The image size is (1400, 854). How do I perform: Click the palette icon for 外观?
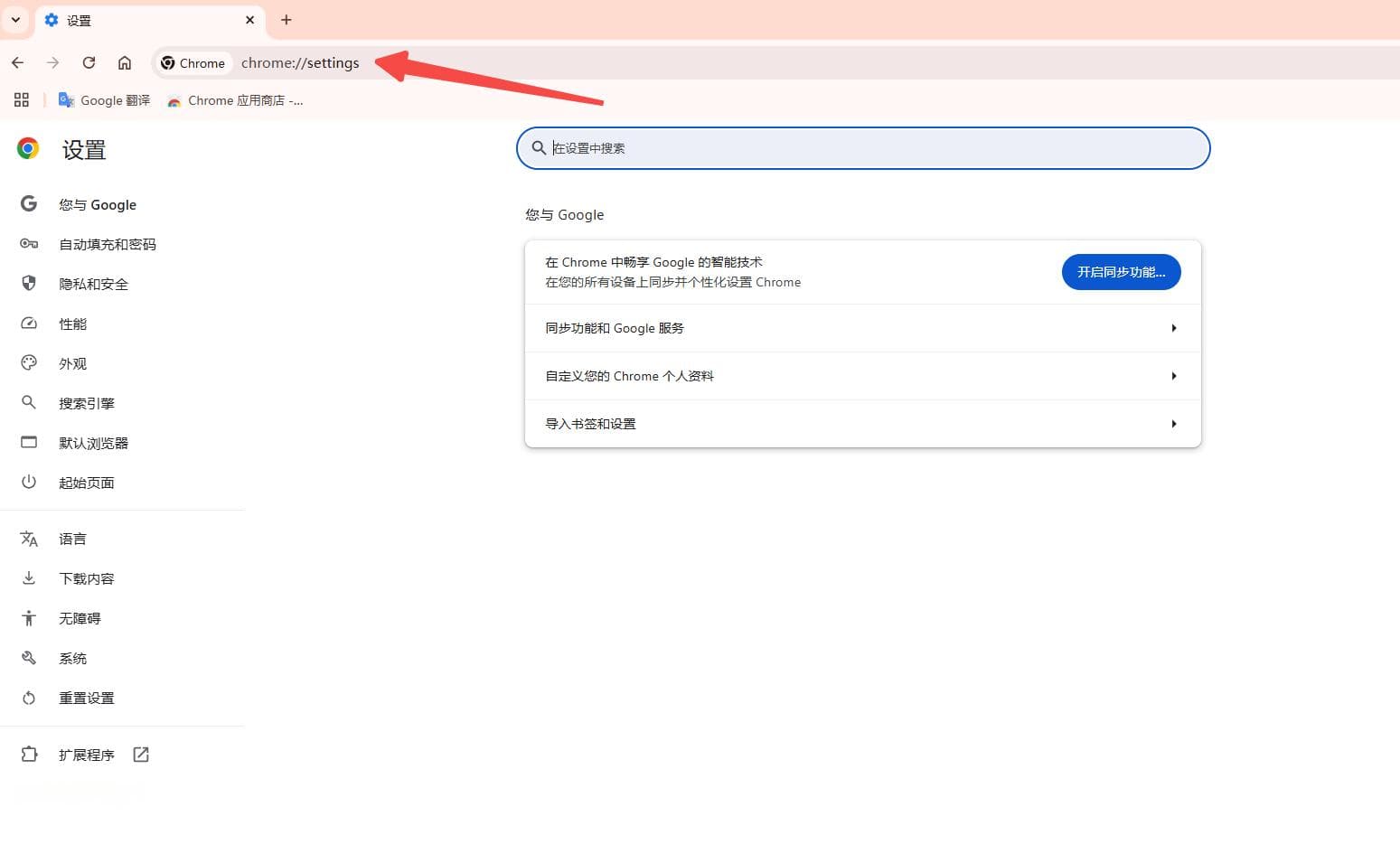(x=29, y=363)
